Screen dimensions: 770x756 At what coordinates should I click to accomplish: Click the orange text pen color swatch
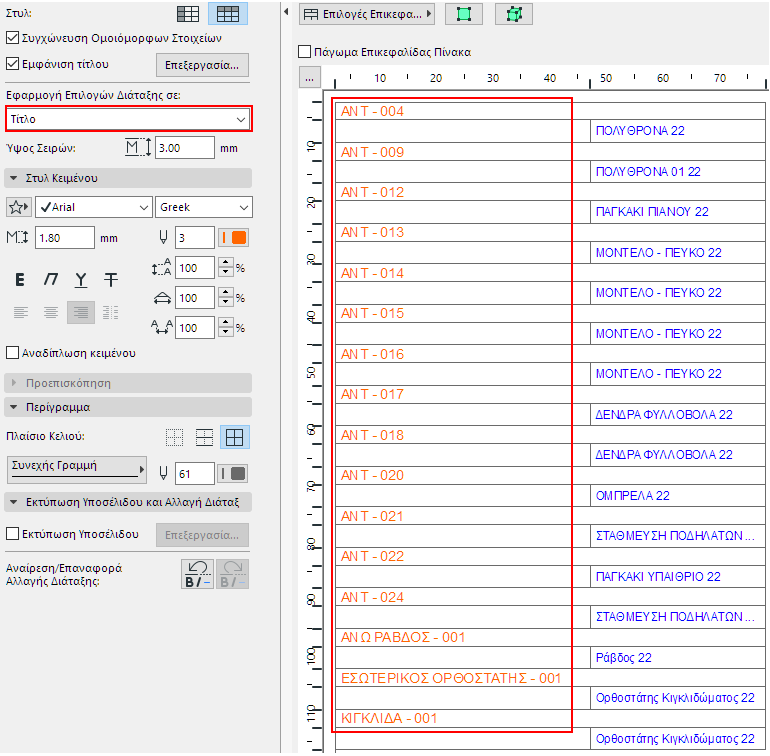pyautogui.click(x=233, y=238)
